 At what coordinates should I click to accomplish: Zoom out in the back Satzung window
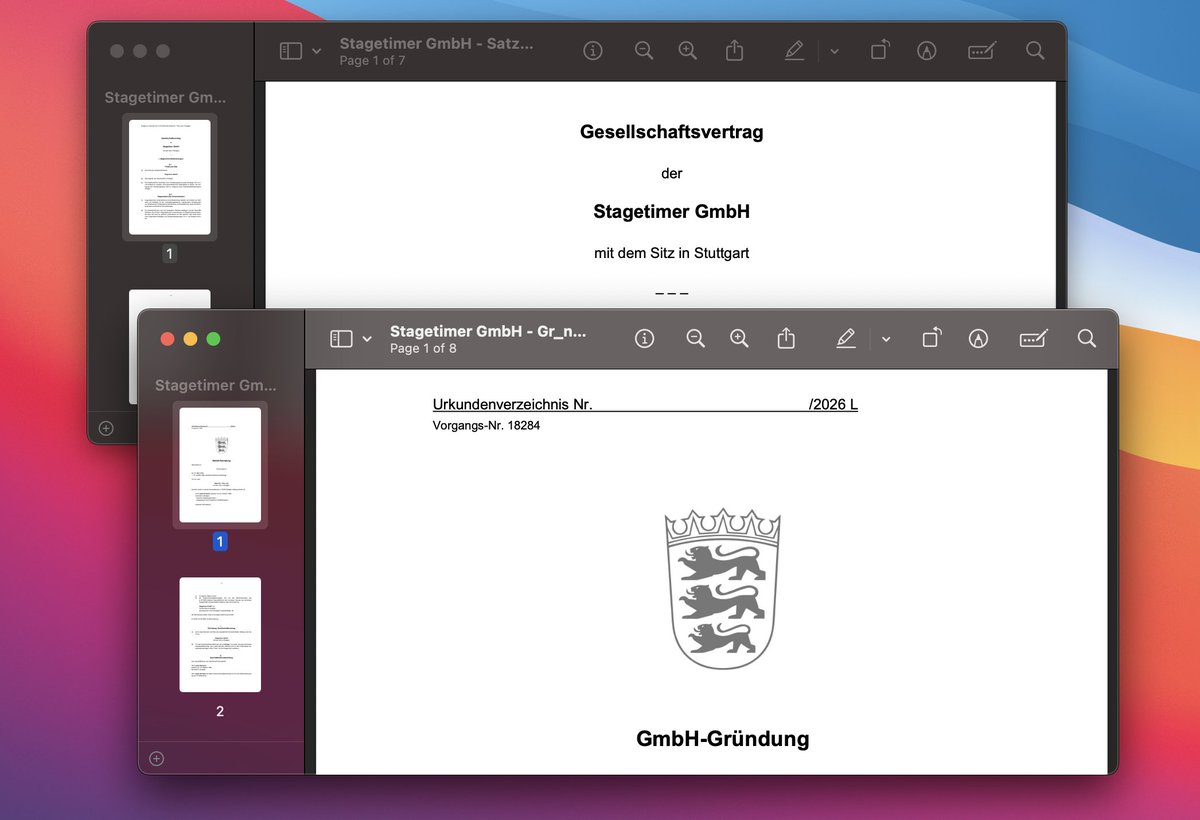(x=644, y=50)
